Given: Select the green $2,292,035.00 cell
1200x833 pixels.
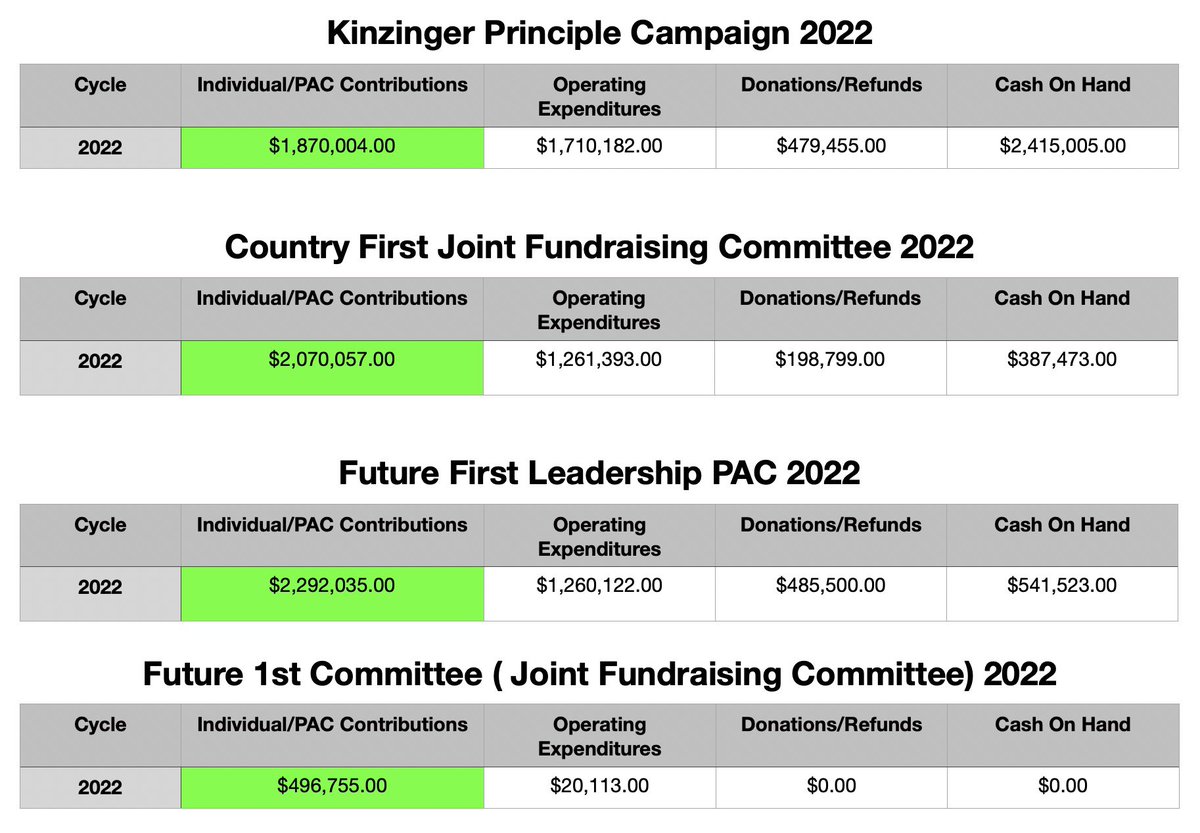Looking at the screenshot, I should (x=332, y=587).
